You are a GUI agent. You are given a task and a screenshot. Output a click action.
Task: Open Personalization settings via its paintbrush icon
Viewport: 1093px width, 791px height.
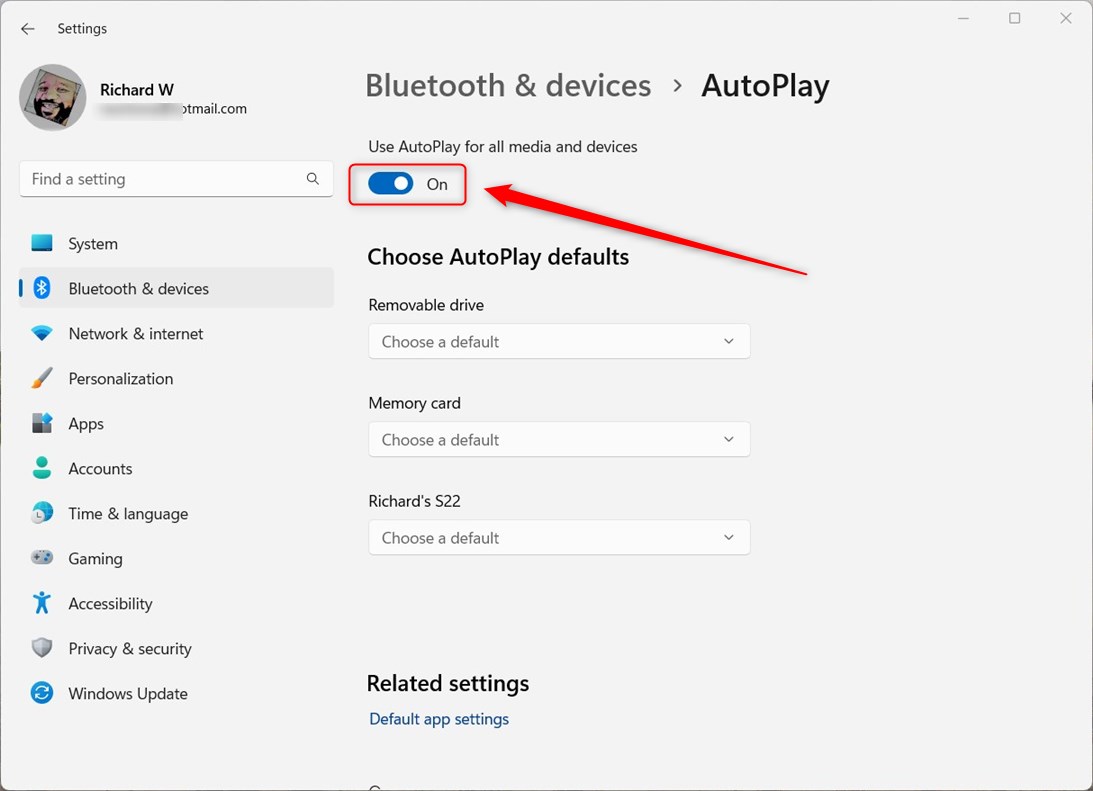(x=40, y=378)
